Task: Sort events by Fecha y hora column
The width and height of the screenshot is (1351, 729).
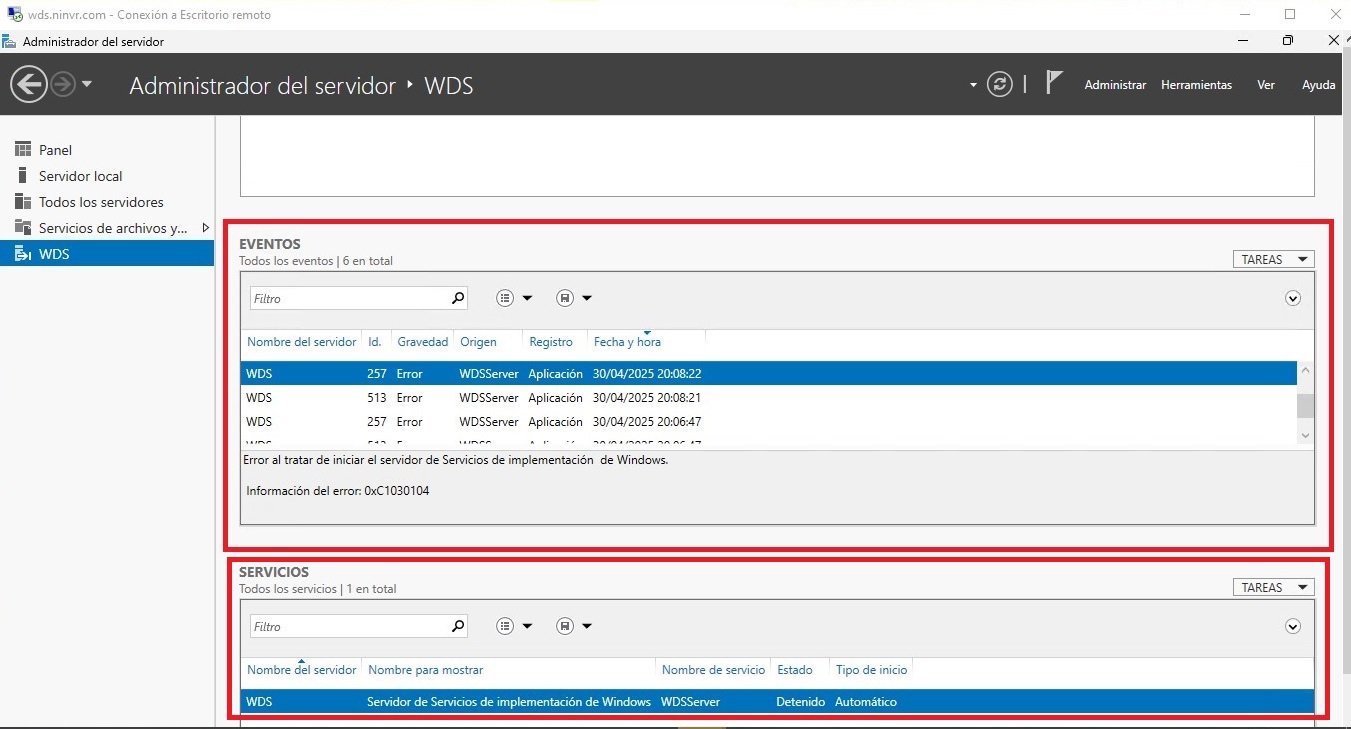Action: click(627, 342)
